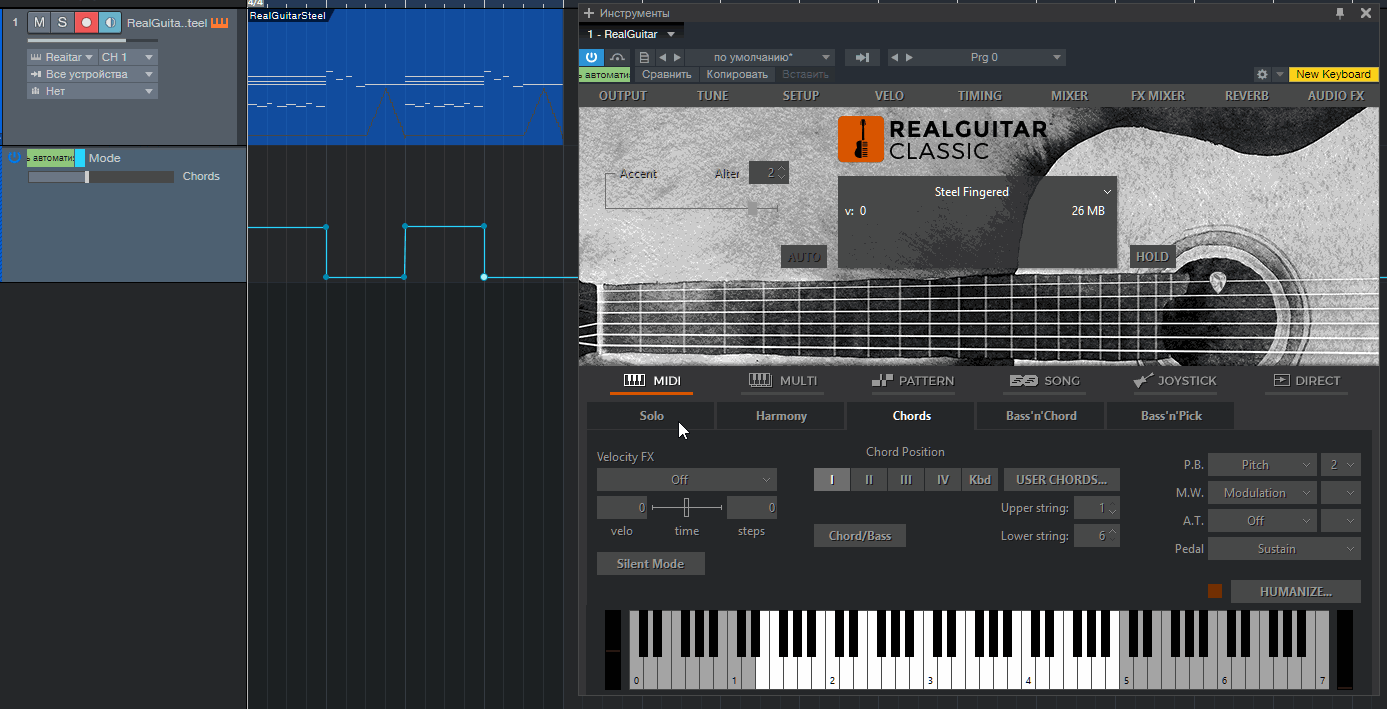The height and width of the screenshot is (709, 1387).
Task: Switch to MIDI performance mode
Action: coord(651,381)
